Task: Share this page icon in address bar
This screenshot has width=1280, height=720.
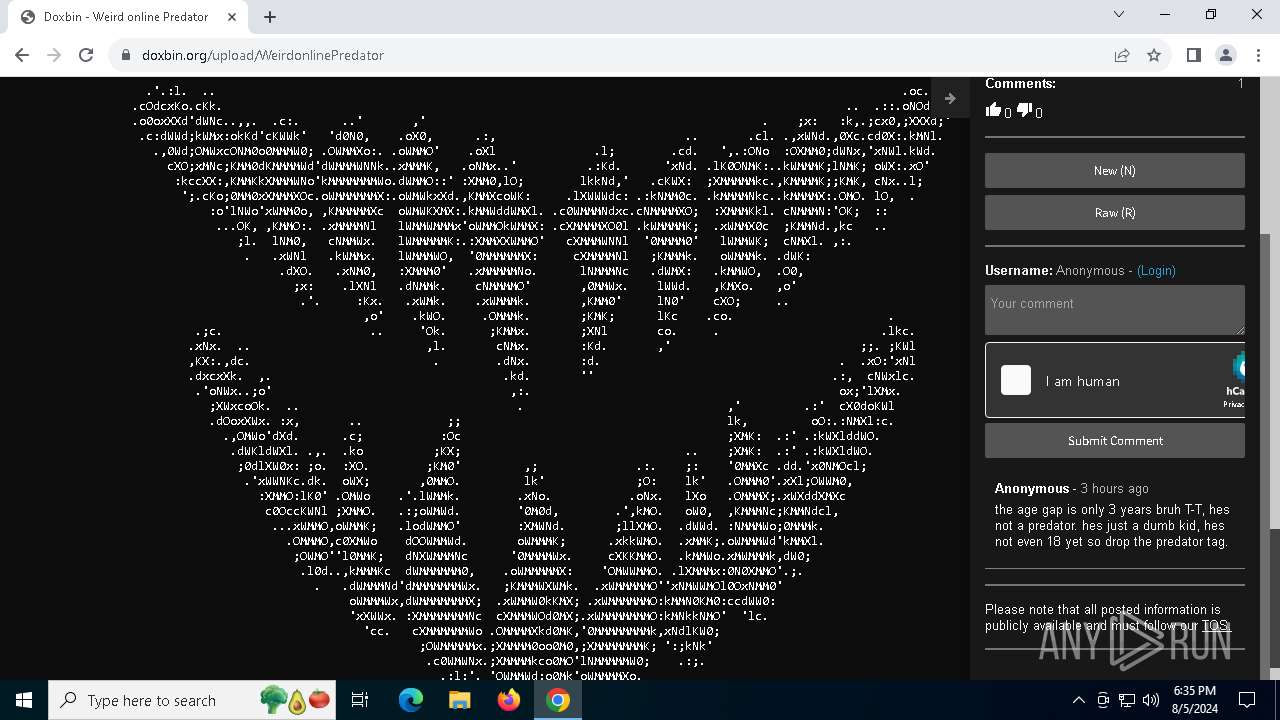Action: click(x=1122, y=55)
